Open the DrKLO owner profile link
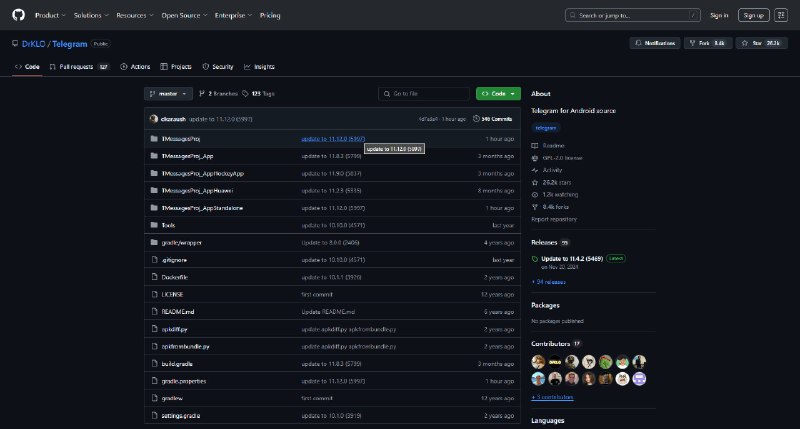The image size is (800, 429). click(33, 44)
